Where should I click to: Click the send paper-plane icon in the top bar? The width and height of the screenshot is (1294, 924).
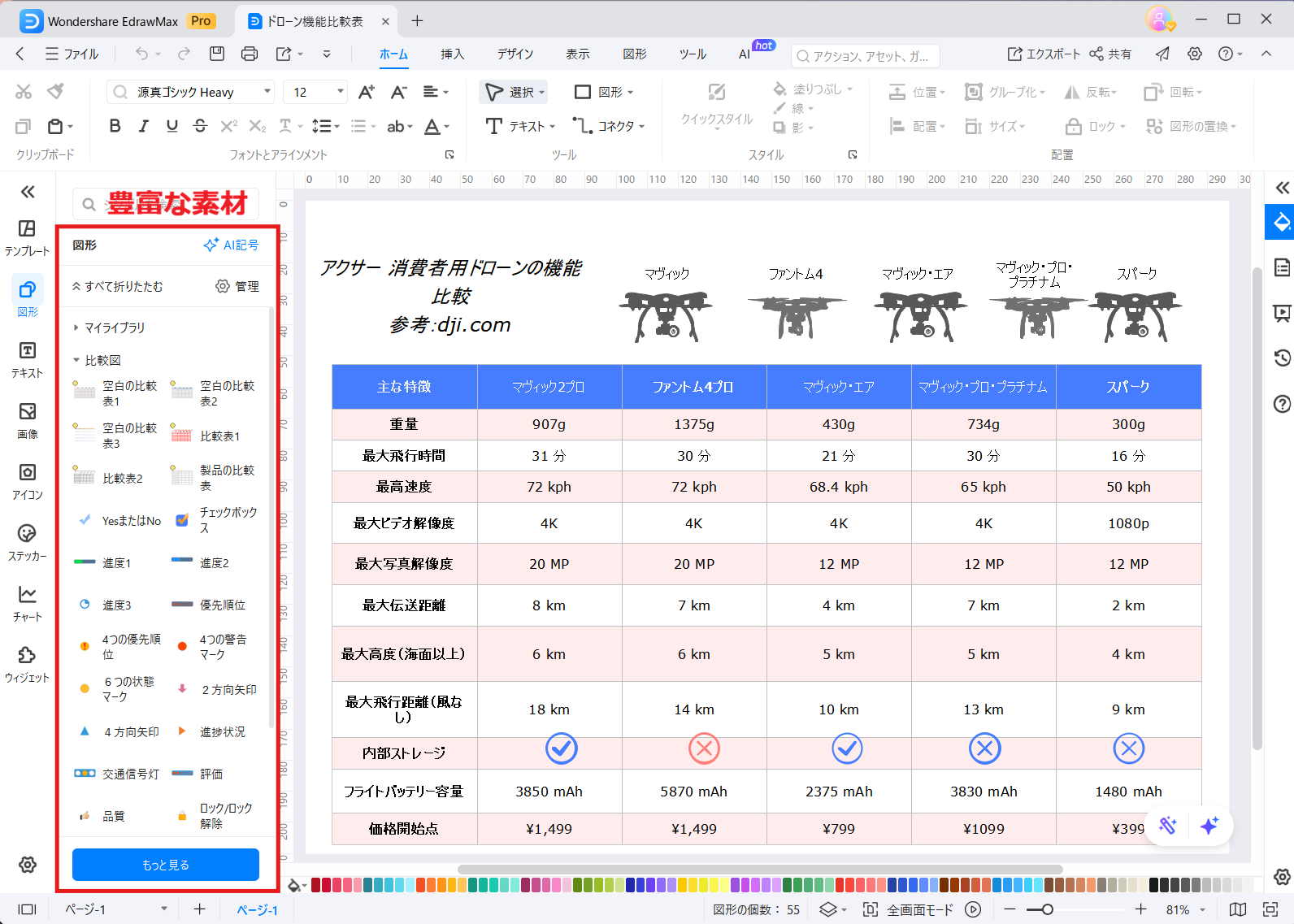pos(1163,54)
